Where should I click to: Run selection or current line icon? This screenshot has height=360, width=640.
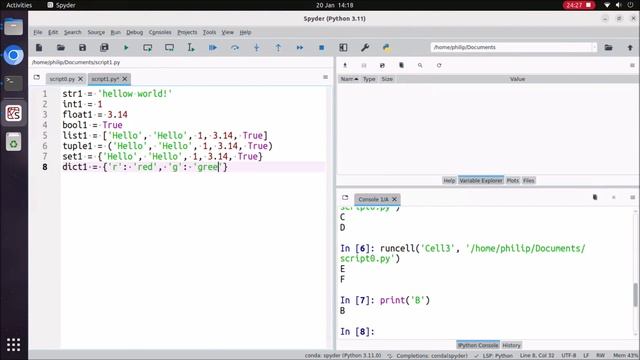[x=191, y=48]
